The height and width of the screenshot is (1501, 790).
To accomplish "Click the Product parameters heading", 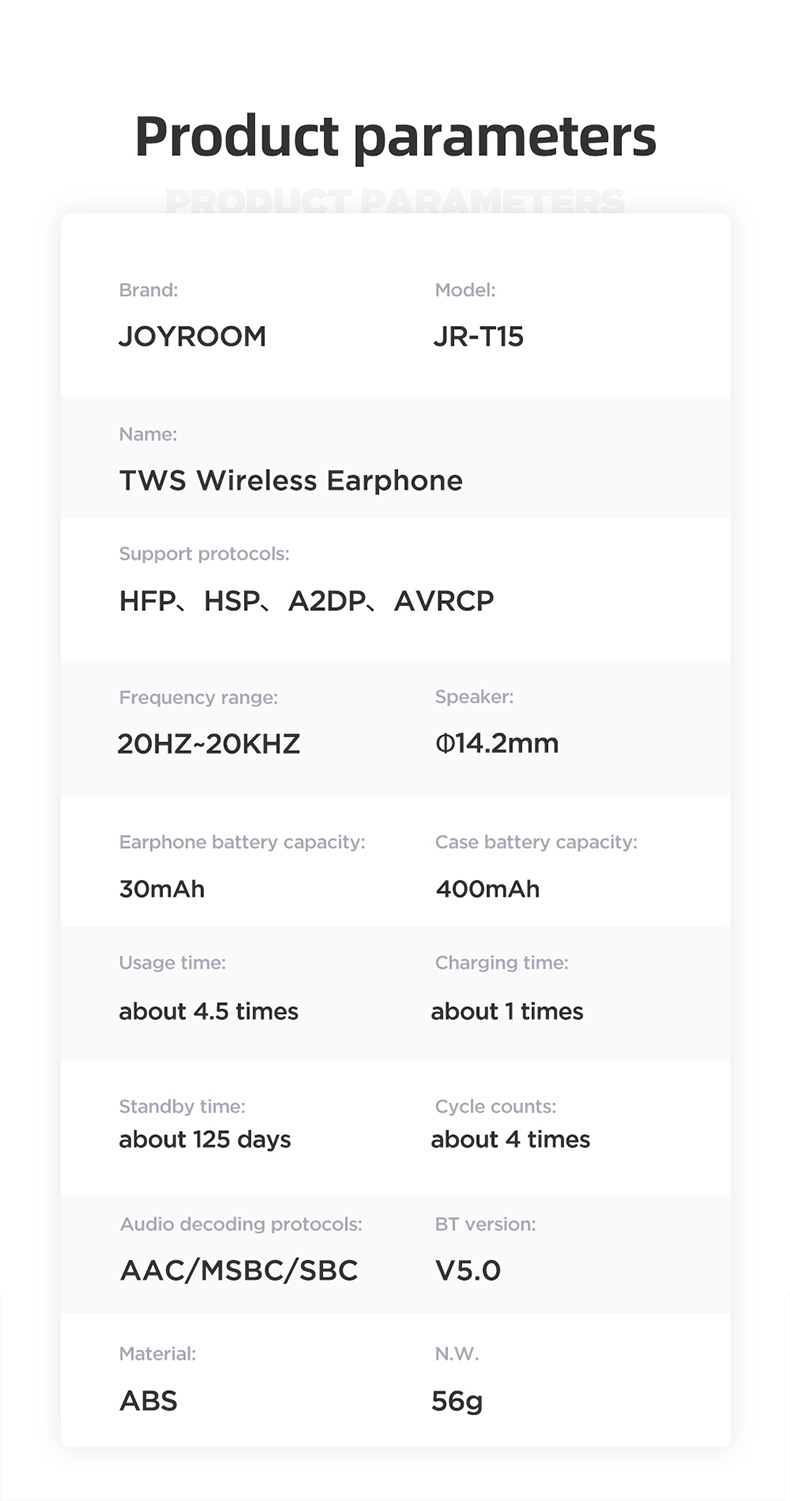I will tap(395, 137).
